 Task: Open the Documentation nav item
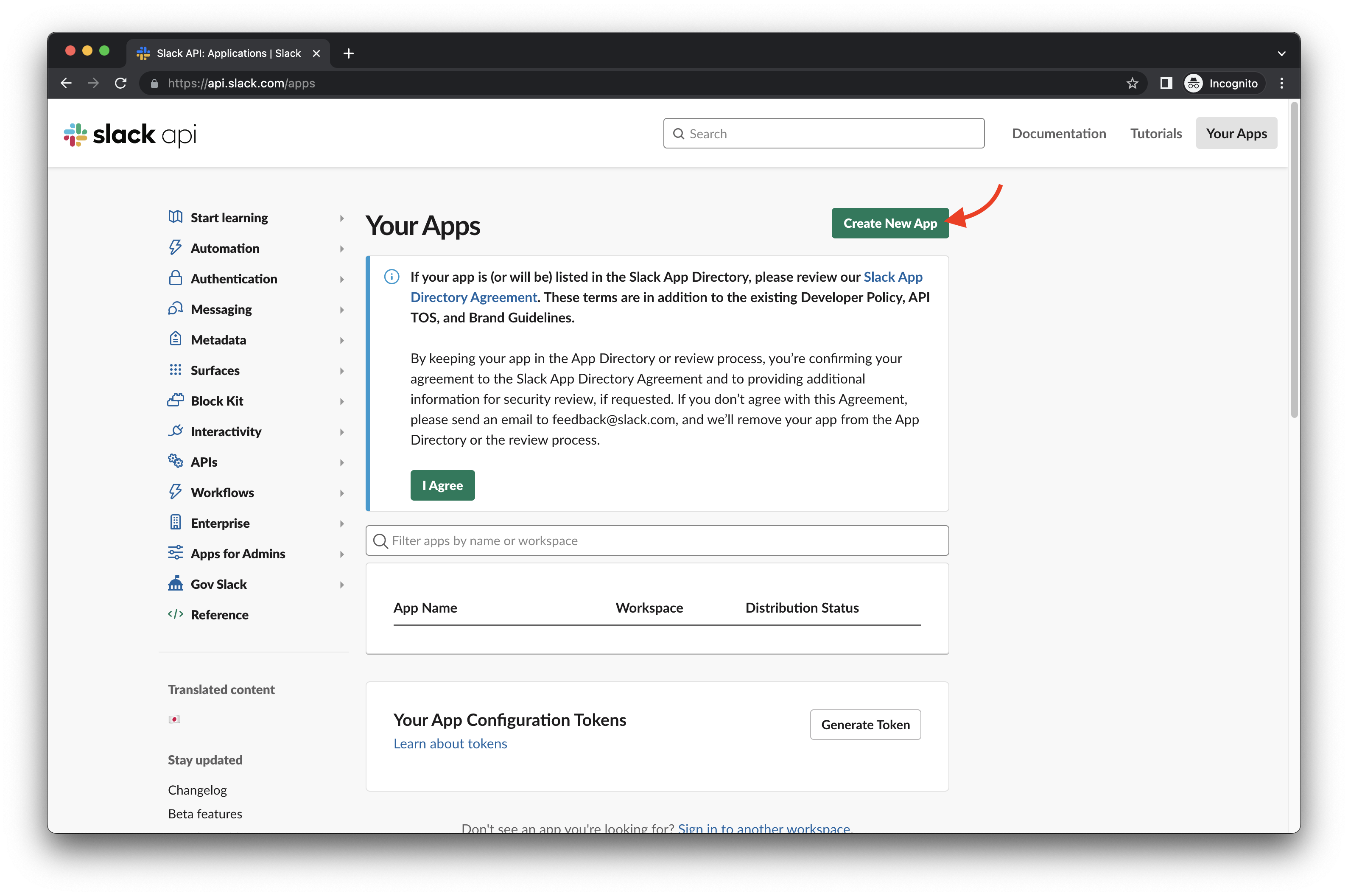click(1058, 134)
